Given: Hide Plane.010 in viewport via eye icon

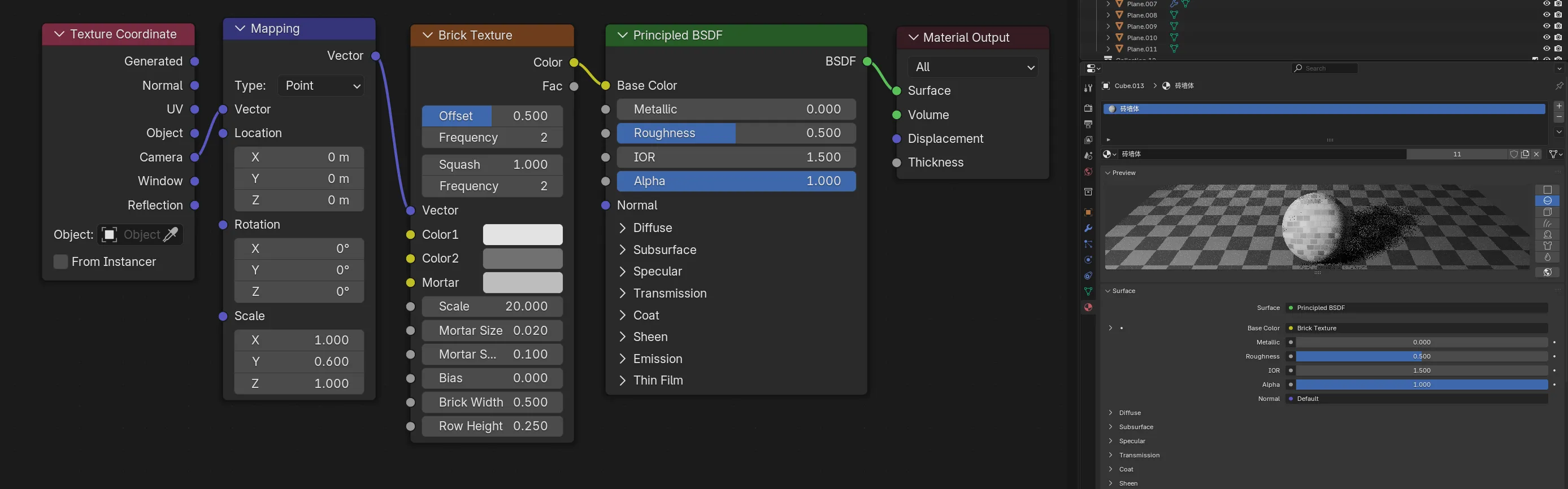Looking at the screenshot, I should coord(1547,37).
